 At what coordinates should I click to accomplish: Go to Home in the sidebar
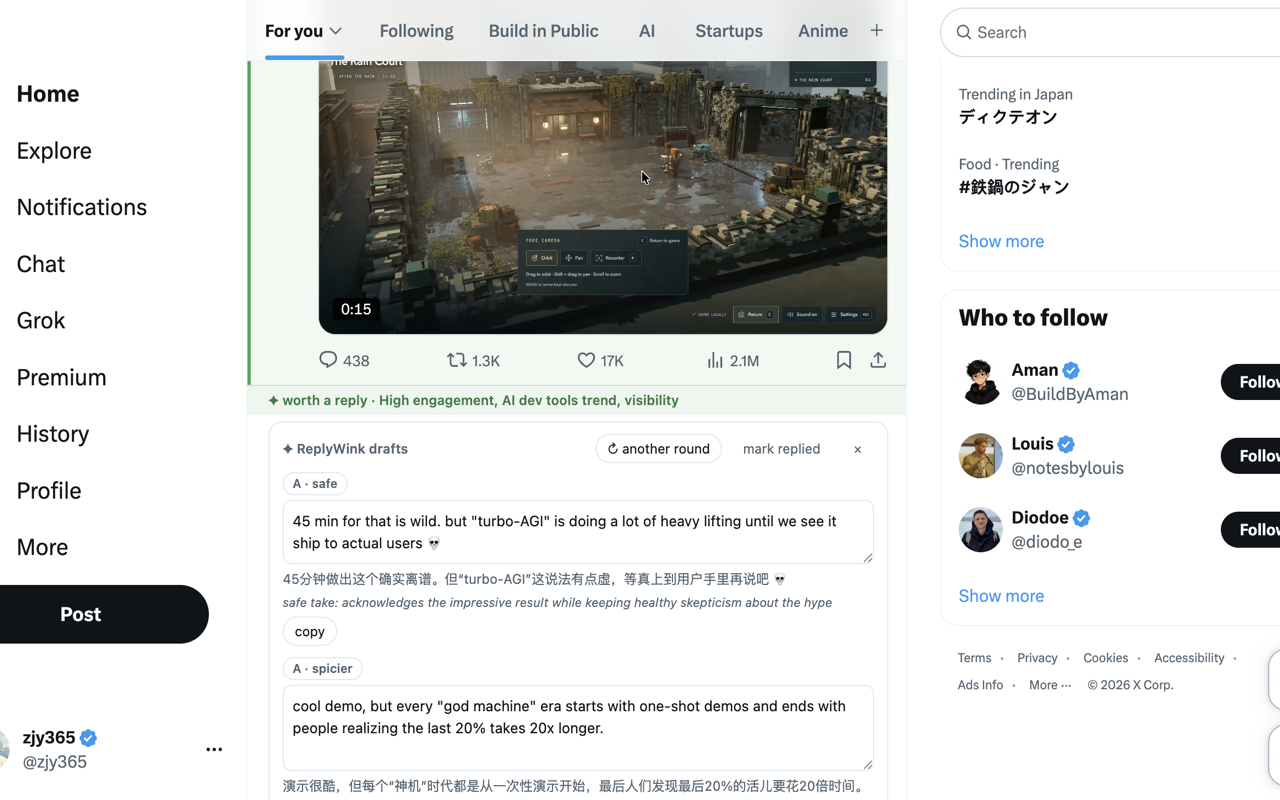coord(48,93)
